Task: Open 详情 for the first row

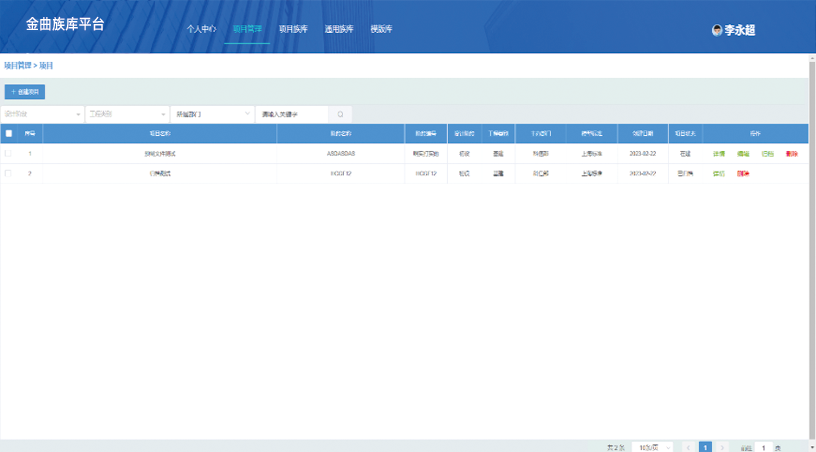Action: (x=719, y=154)
